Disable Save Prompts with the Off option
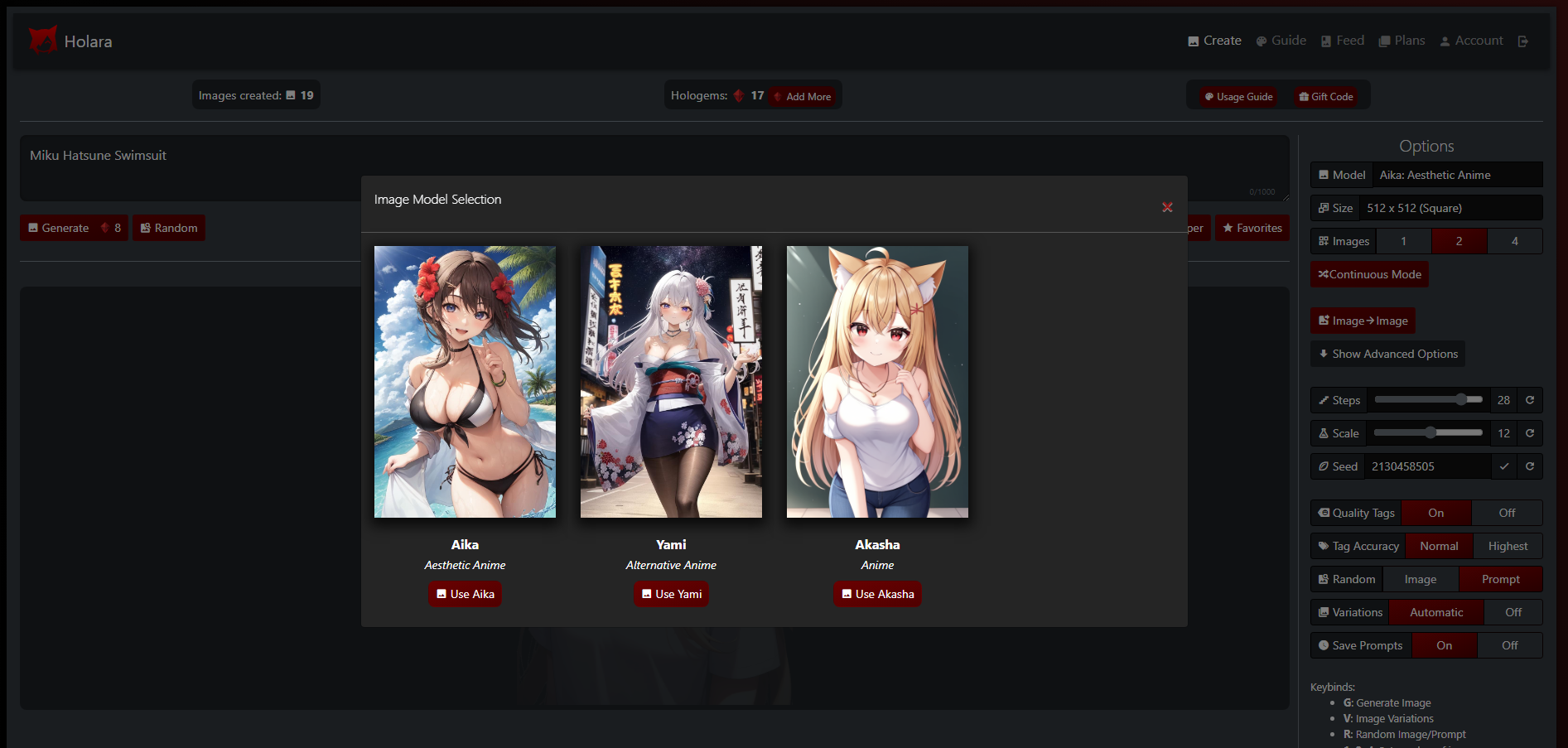 [x=1509, y=645]
